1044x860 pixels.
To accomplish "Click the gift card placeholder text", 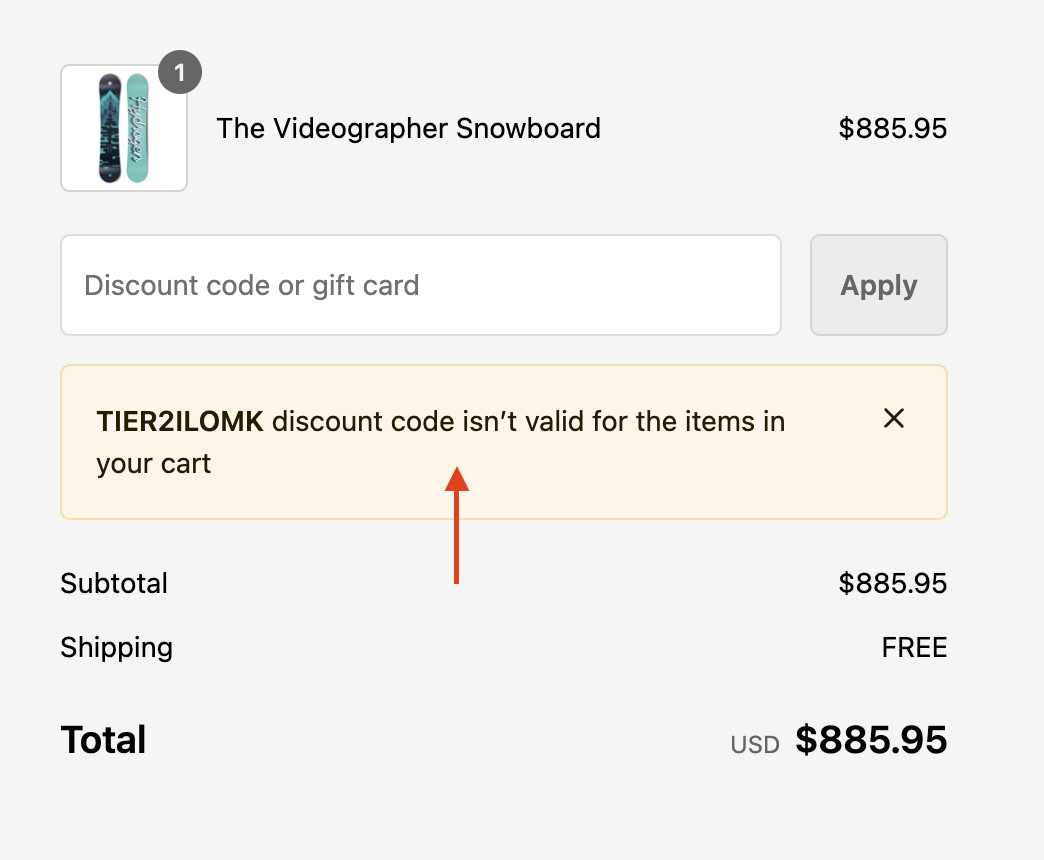I will [252, 285].
